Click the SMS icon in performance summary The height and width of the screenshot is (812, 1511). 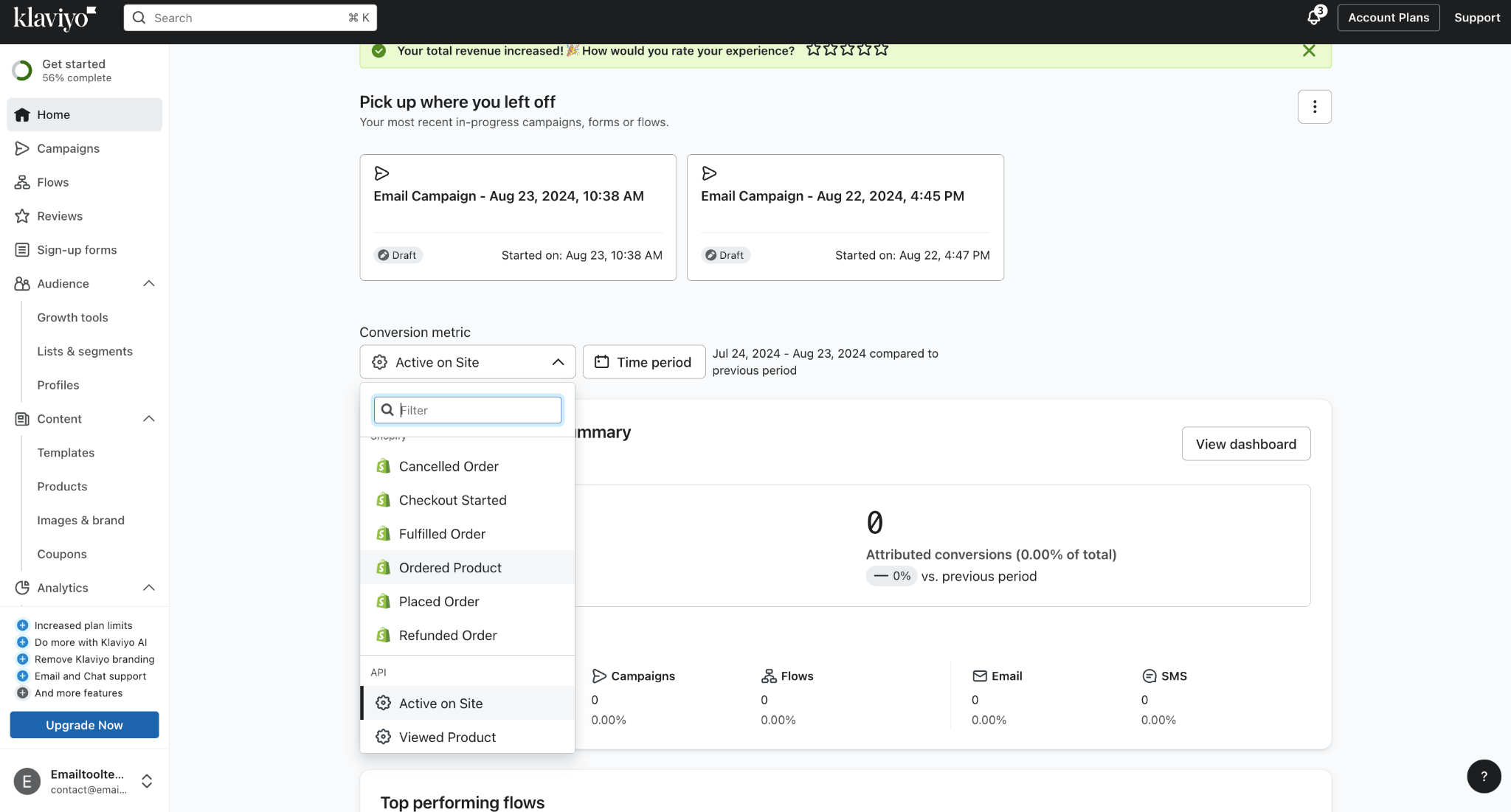[x=1149, y=676]
